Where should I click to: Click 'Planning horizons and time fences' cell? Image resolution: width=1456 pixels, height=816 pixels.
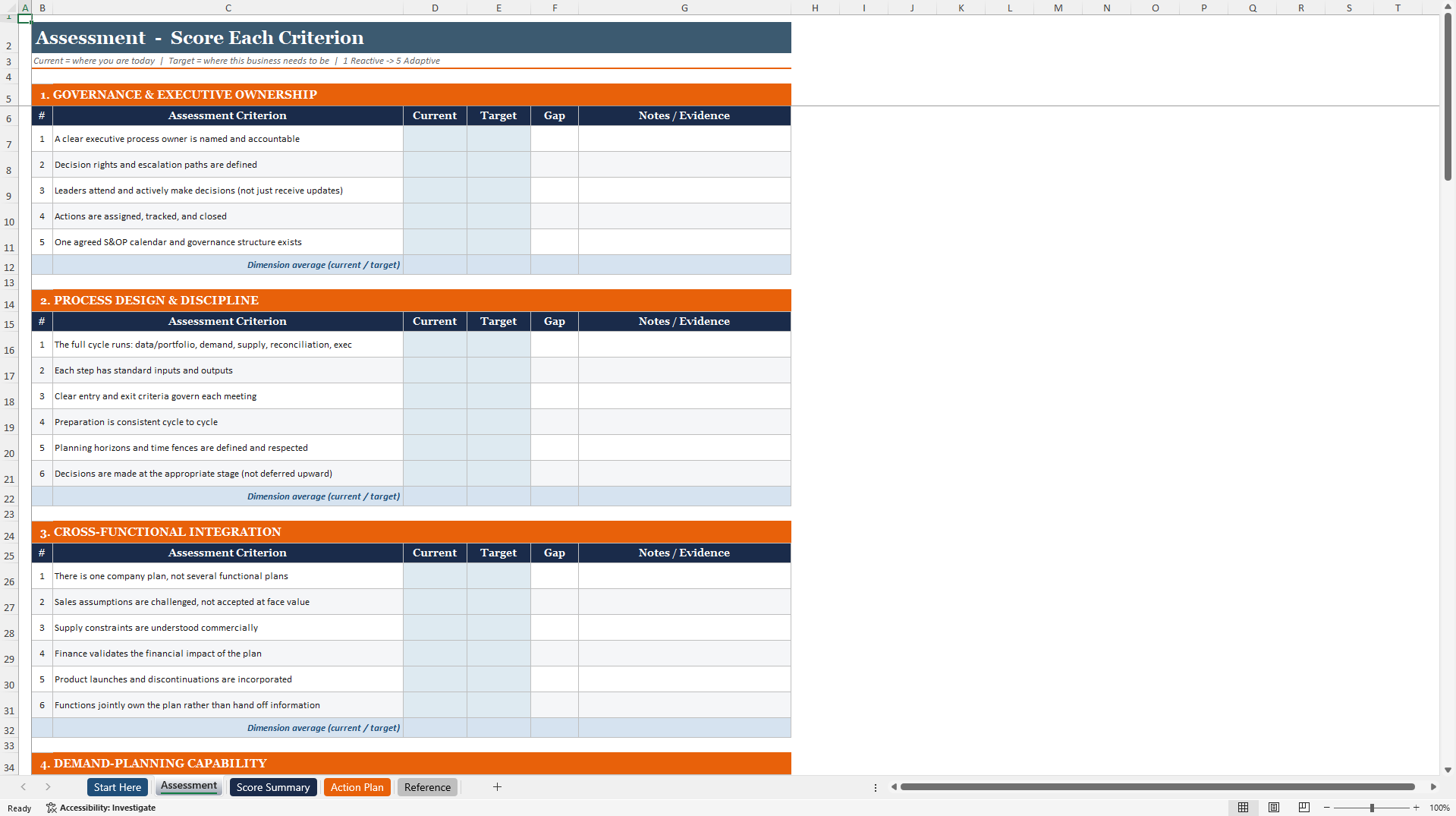click(228, 448)
